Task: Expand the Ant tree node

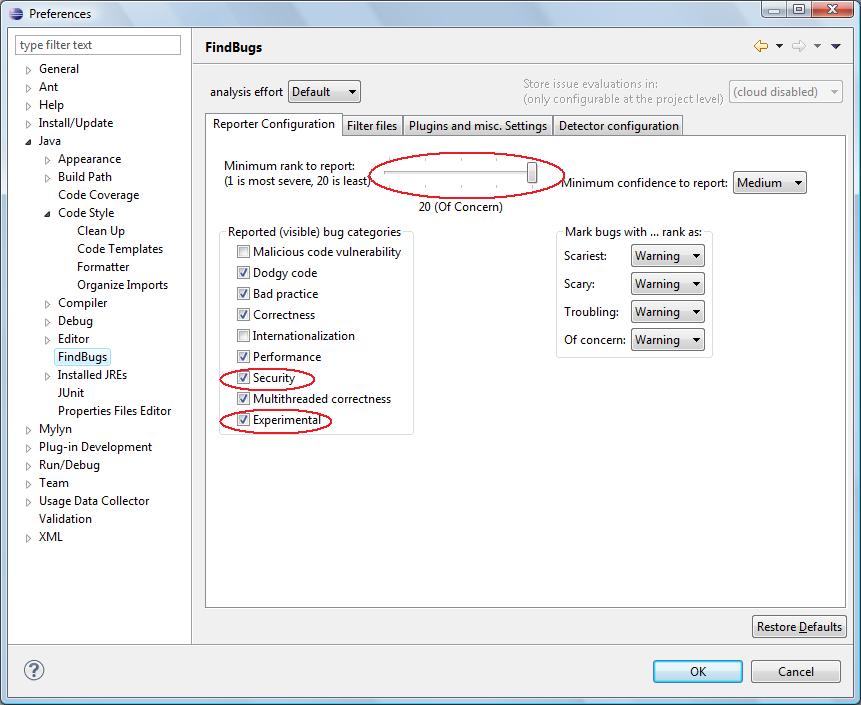Action: 29,88
